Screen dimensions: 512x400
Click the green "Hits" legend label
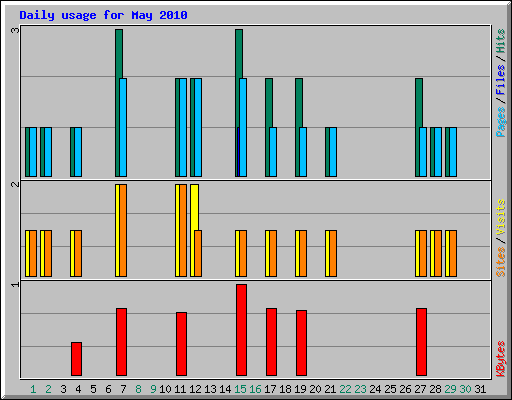point(500,41)
